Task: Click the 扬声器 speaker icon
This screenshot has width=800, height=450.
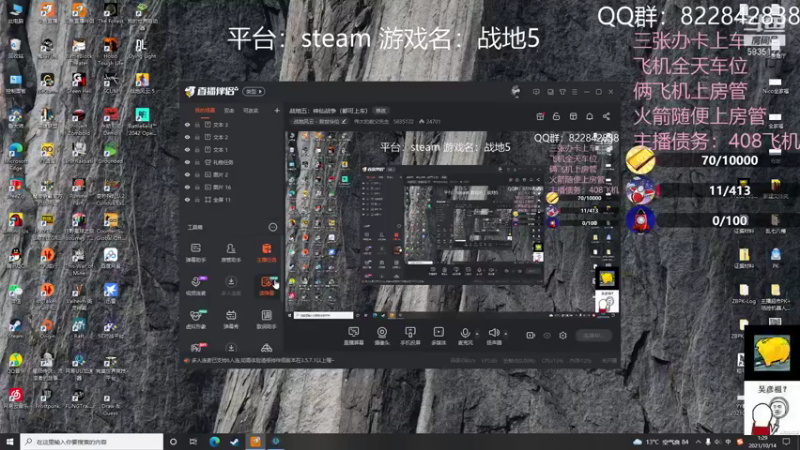Action: click(x=494, y=334)
